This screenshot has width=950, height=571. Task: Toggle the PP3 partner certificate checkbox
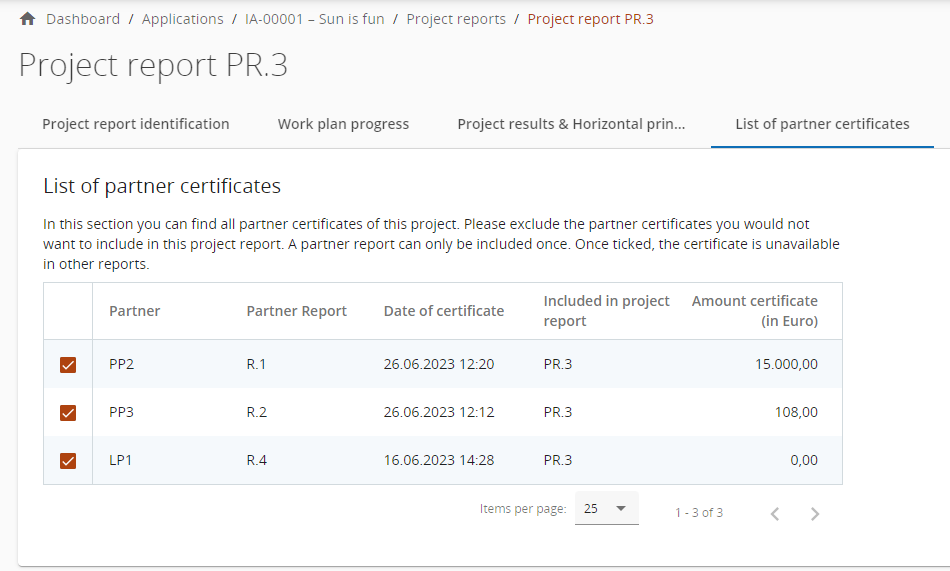[x=68, y=413]
